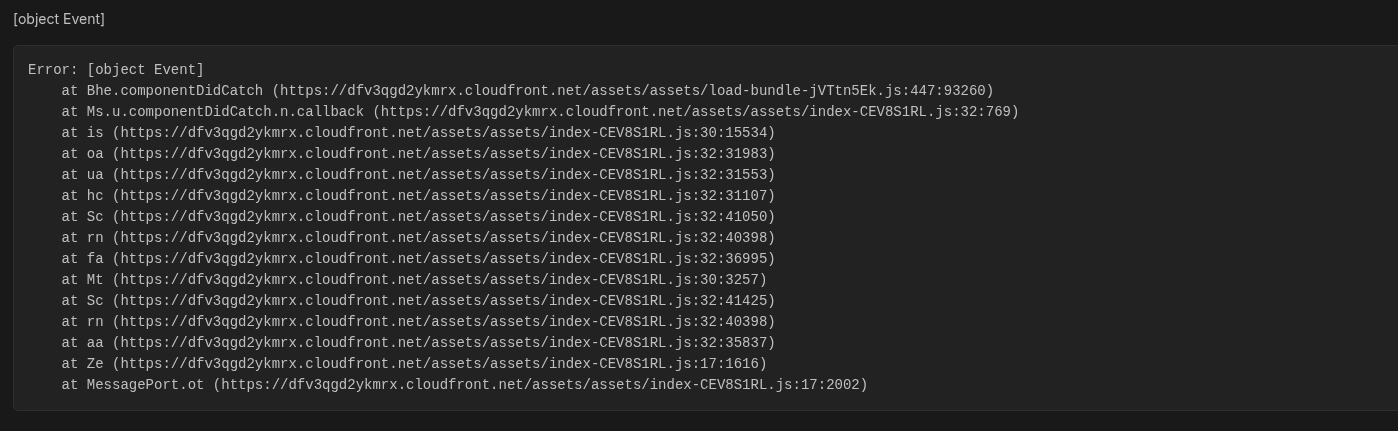Image resolution: width=1398 pixels, height=431 pixels.
Task: Click the MessagePort.ot stack line 17:2002
Action: 464,385
